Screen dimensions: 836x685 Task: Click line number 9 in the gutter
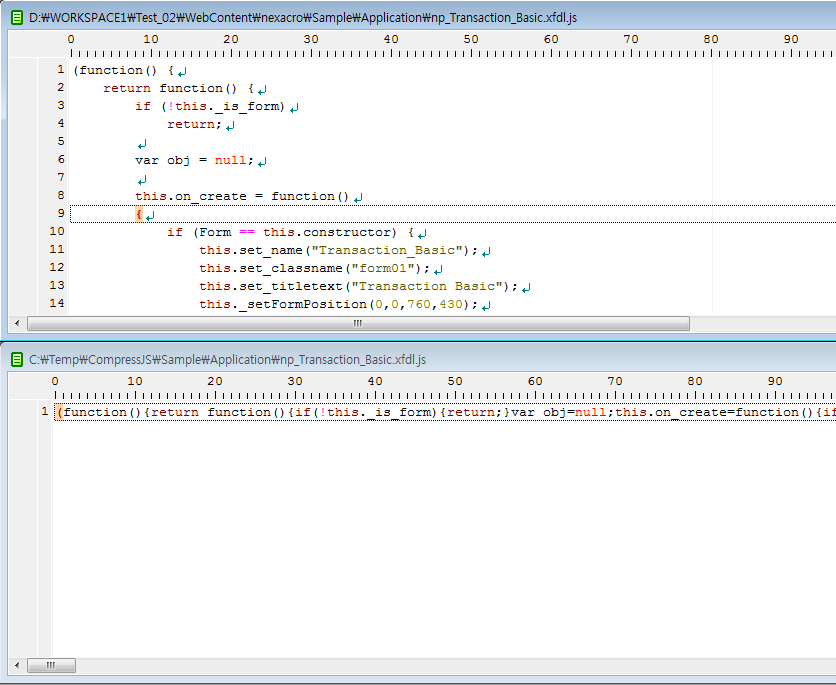61,213
